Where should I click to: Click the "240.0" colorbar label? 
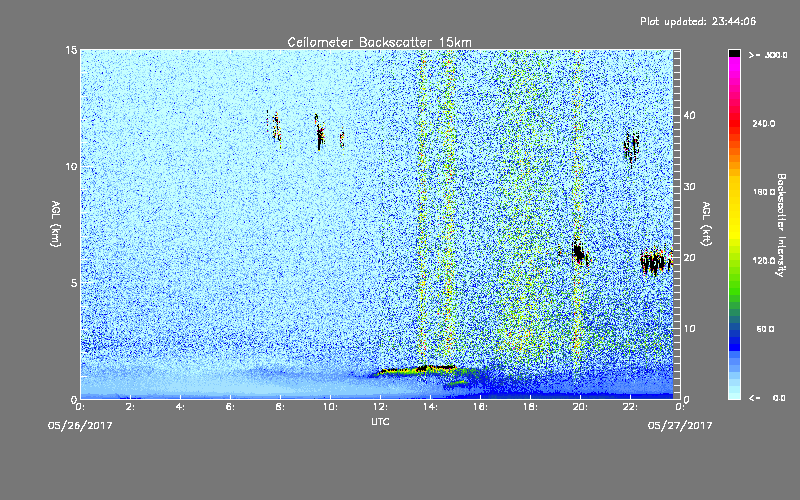coord(764,123)
